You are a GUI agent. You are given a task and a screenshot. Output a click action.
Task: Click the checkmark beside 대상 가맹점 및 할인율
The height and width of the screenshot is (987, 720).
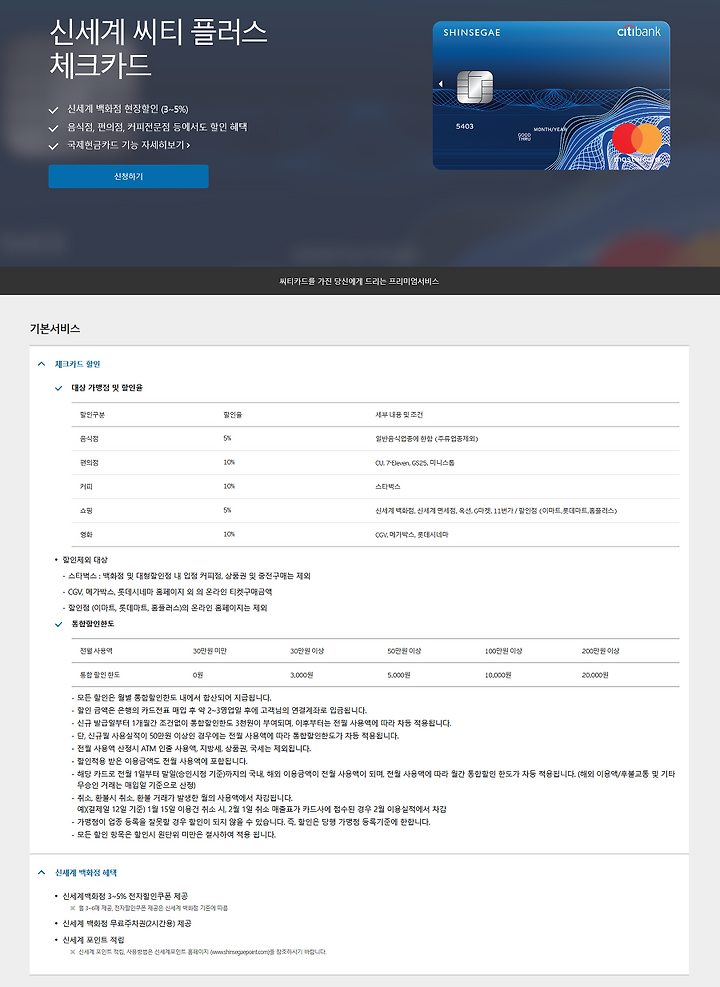pyautogui.click(x=59, y=388)
